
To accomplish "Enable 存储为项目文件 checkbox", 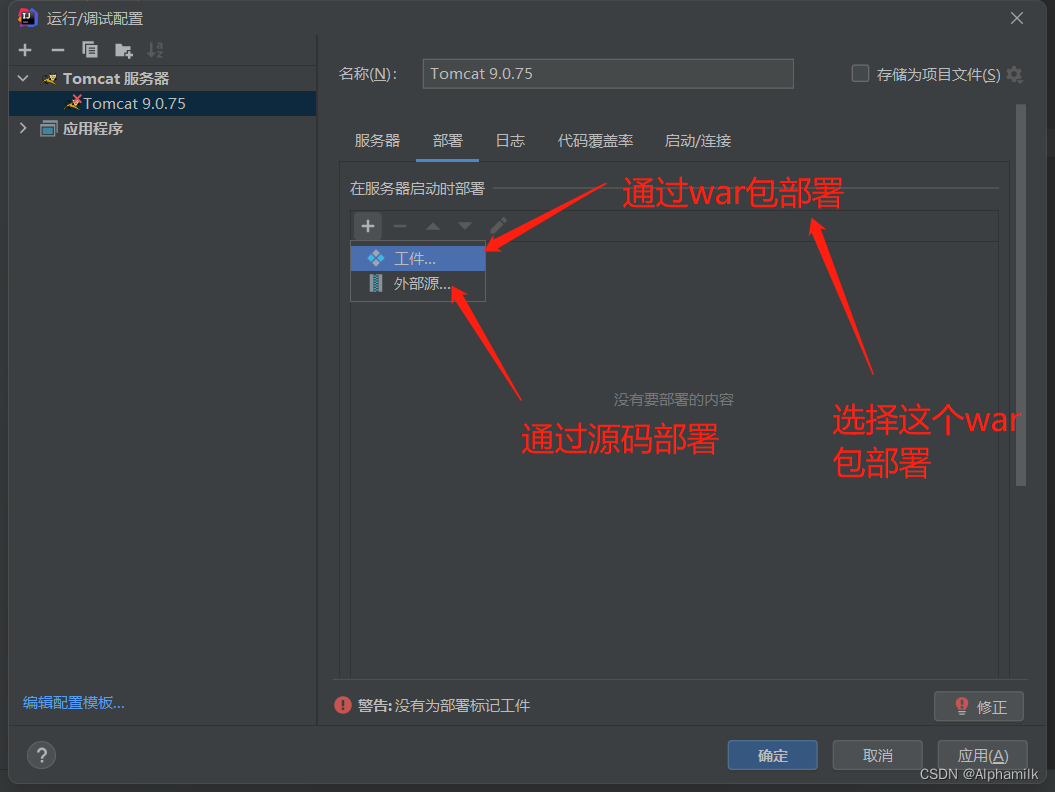I will 860,73.
